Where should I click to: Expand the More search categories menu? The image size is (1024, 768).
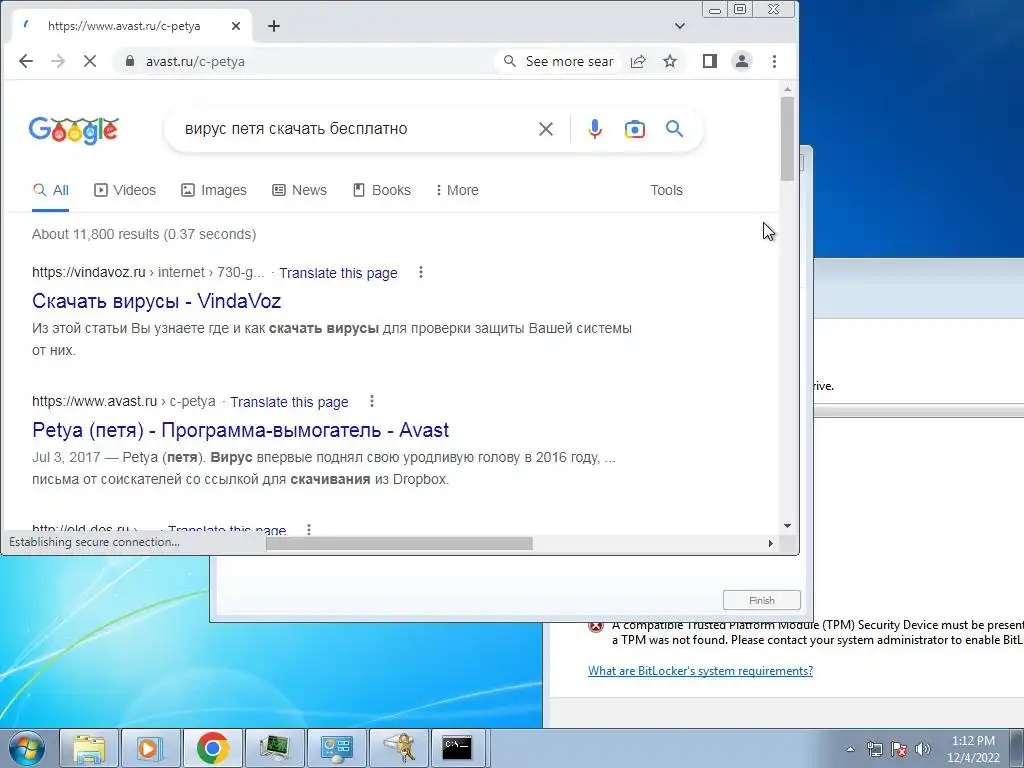pyautogui.click(x=457, y=190)
